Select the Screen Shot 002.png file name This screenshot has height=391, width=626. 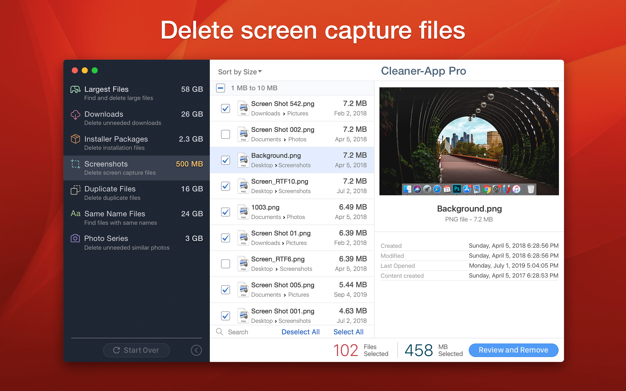[283, 130]
